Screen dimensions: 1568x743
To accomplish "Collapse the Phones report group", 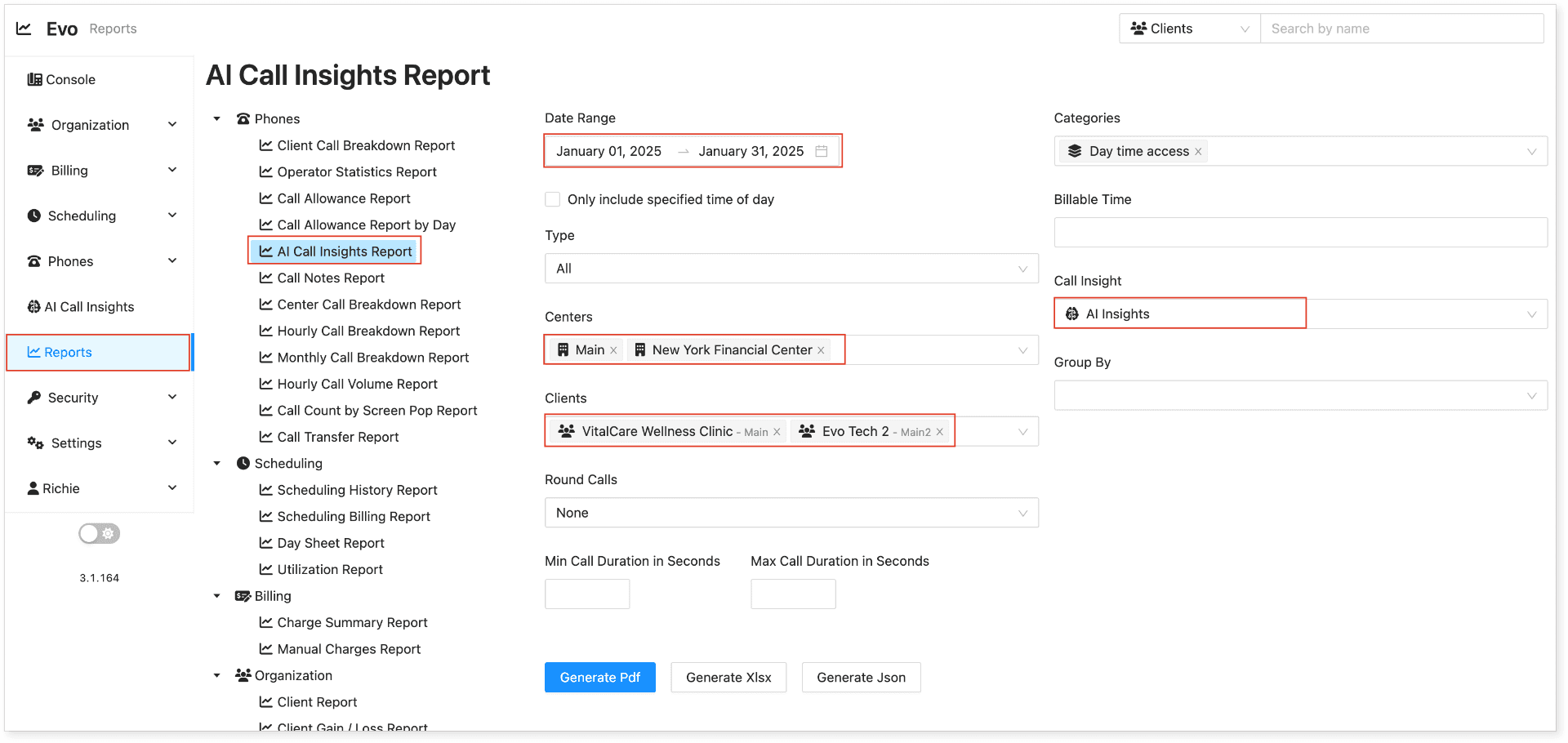I will (216, 119).
